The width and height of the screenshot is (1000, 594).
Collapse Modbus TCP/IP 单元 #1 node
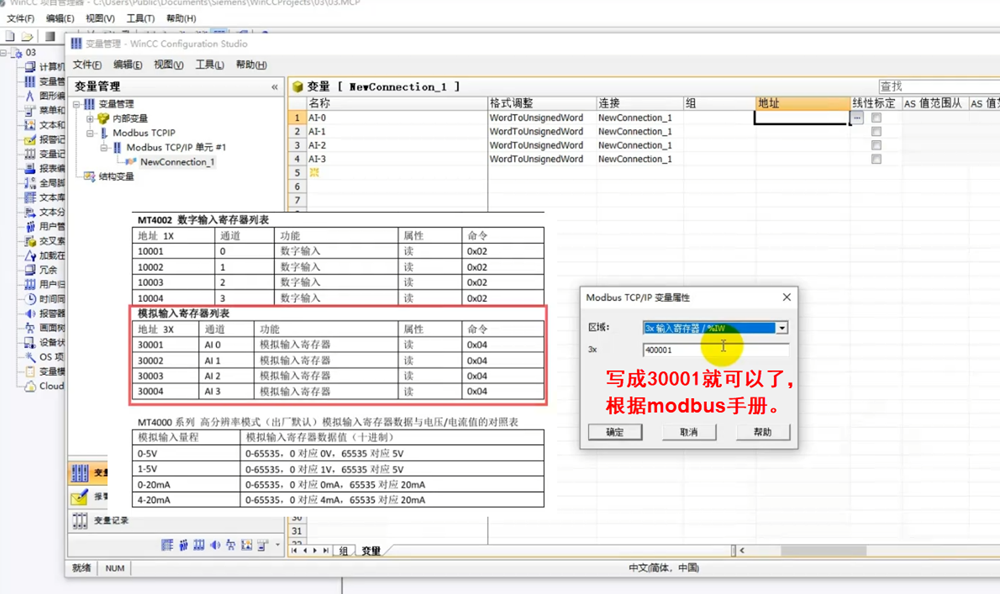(103, 147)
